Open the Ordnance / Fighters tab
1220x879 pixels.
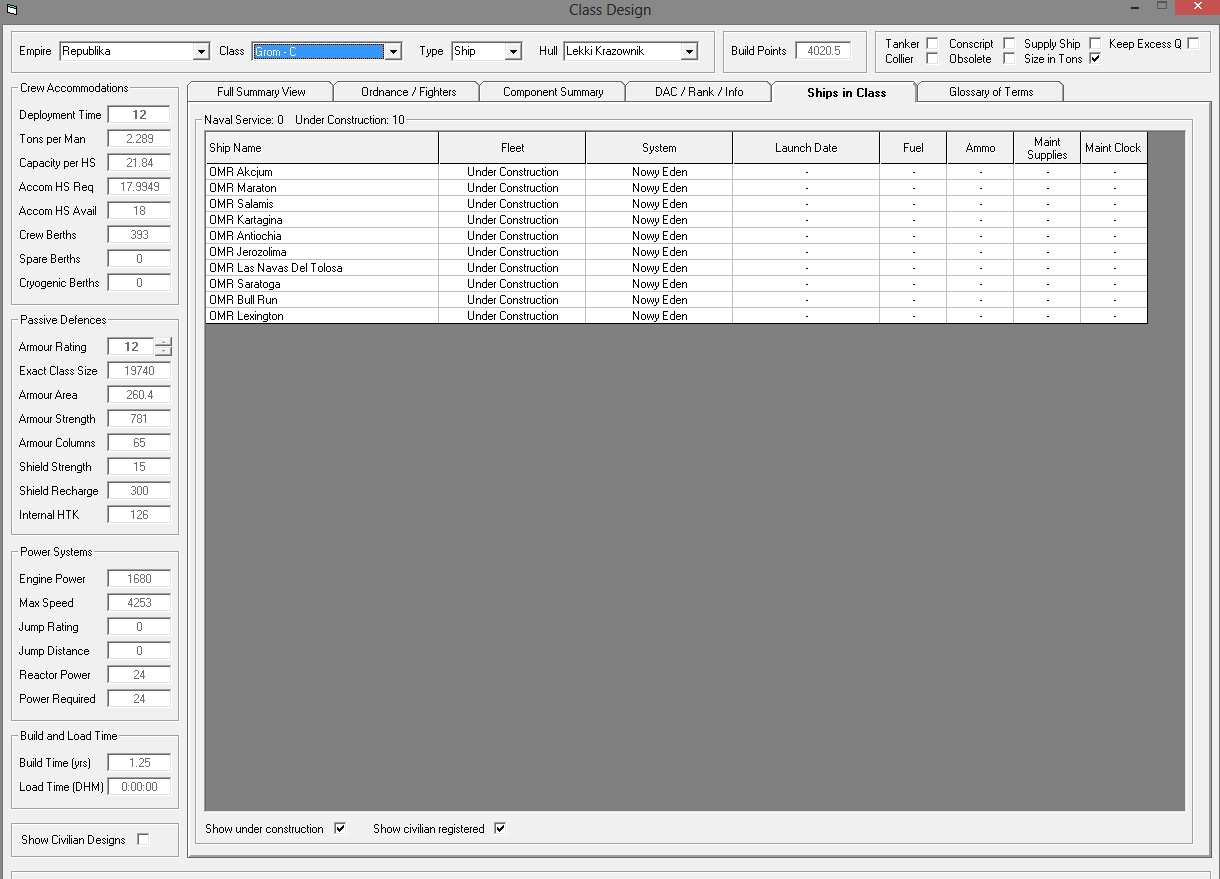coord(408,92)
